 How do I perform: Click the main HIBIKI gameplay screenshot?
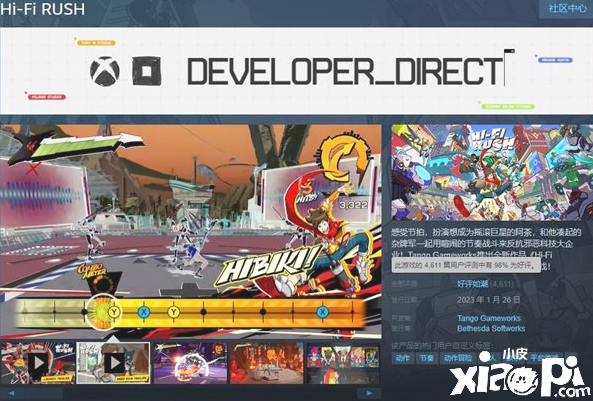coord(191,232)
